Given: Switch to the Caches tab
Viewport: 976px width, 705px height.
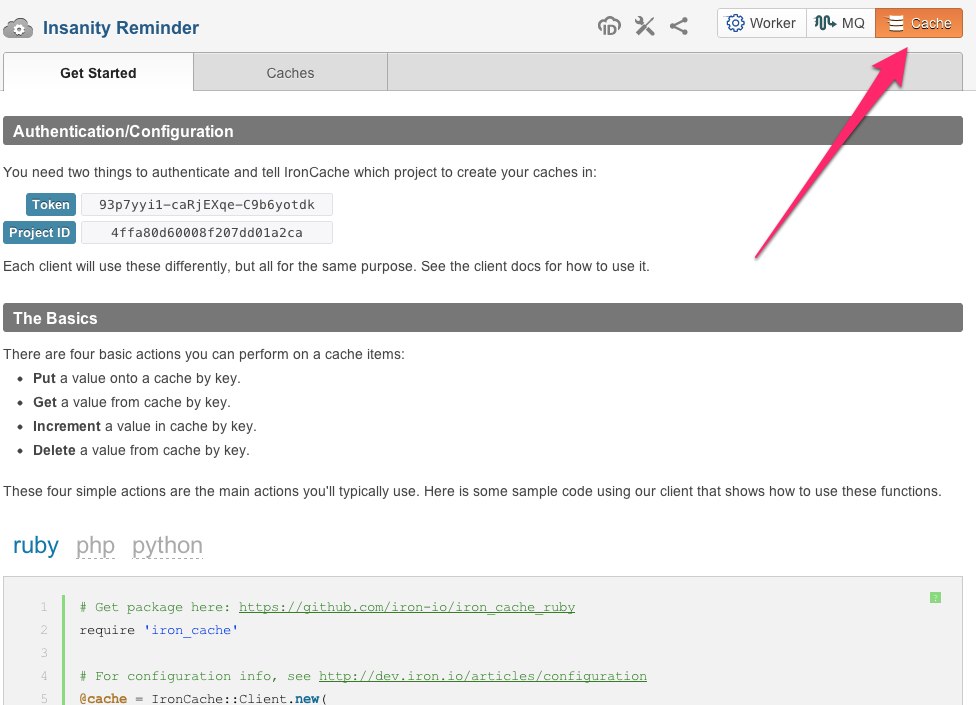Looking at the screenshot, I should pyautogui.click(x=290, y=73).
